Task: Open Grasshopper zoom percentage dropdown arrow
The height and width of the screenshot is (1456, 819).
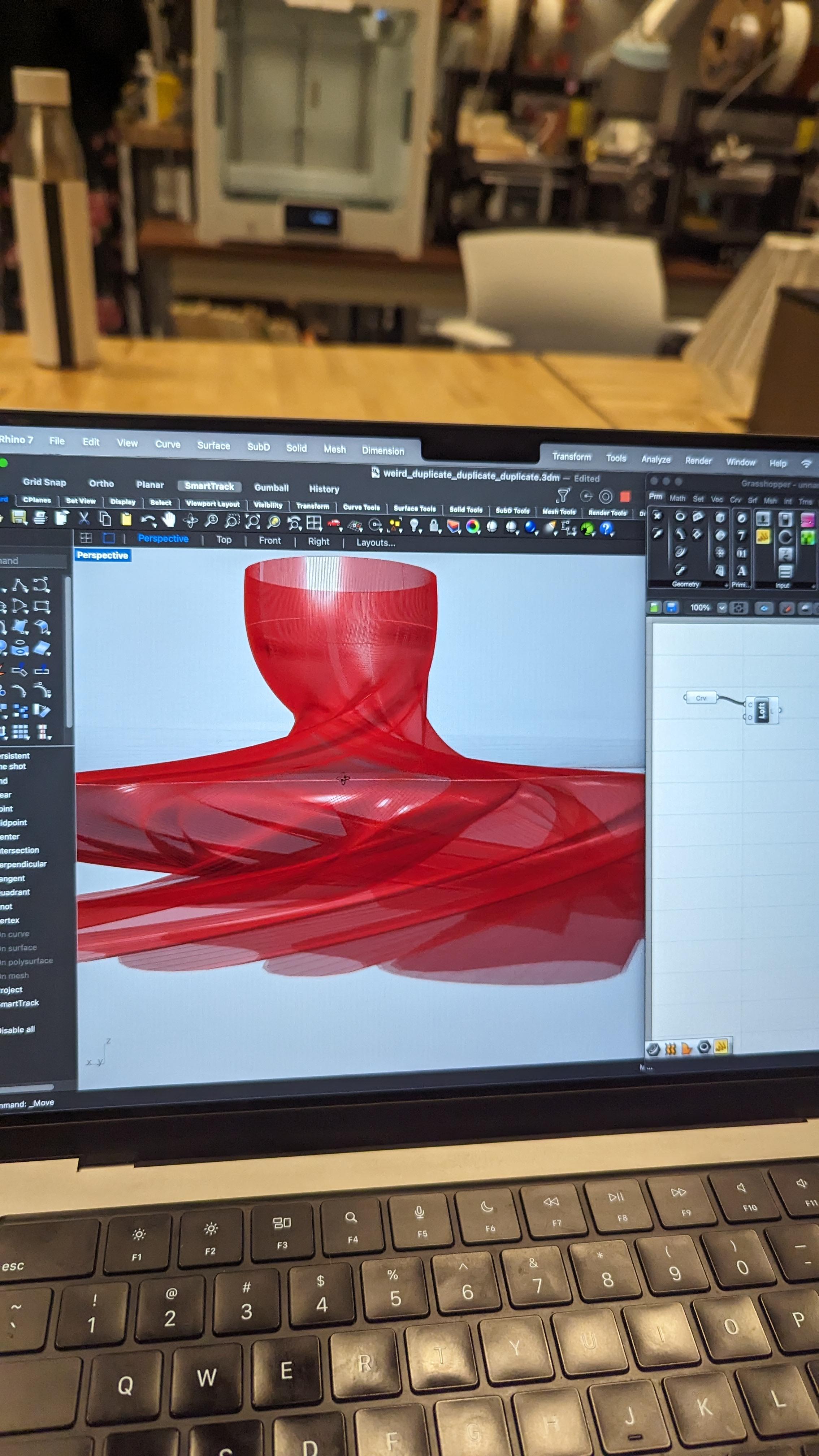Action: coord(722,608)
